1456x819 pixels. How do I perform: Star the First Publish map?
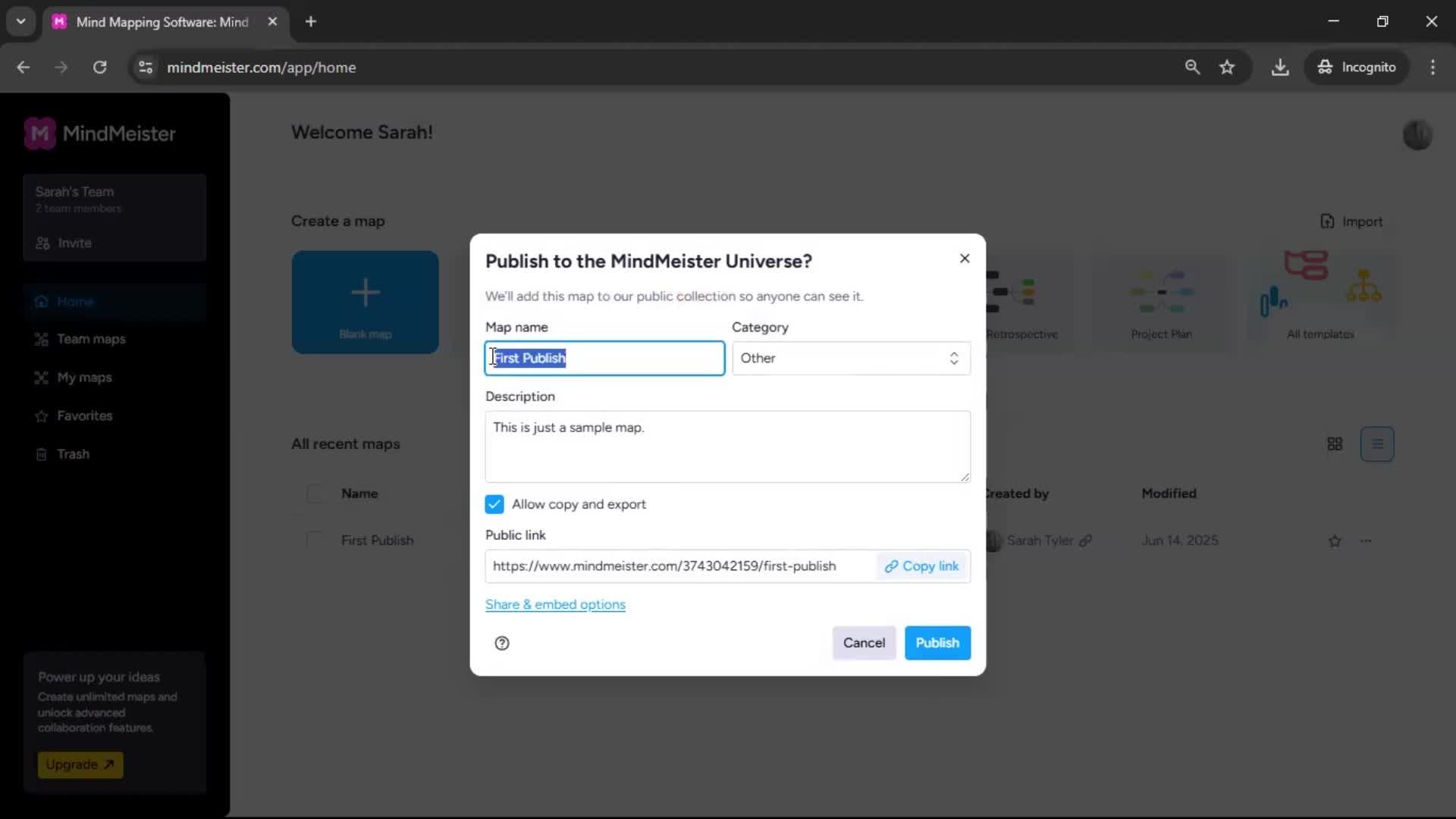(x=1335, y=541)
